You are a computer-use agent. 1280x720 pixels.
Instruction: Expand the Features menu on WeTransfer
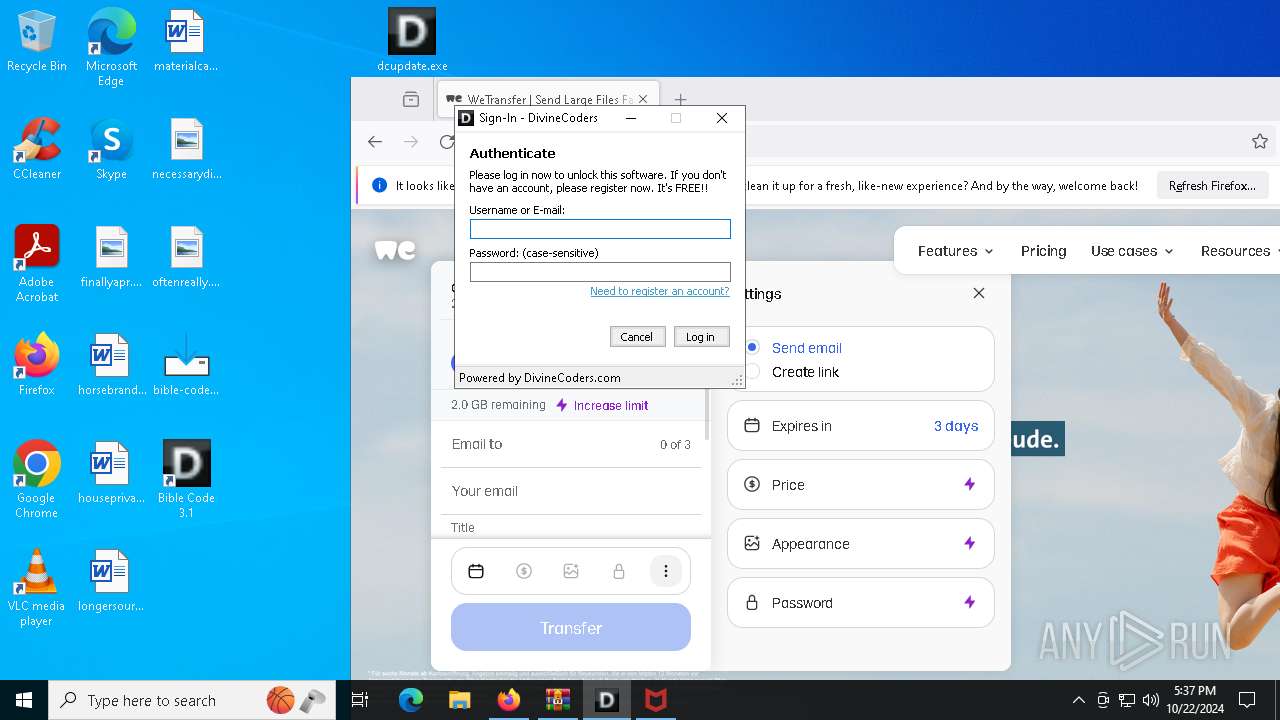tap(955, 251)
